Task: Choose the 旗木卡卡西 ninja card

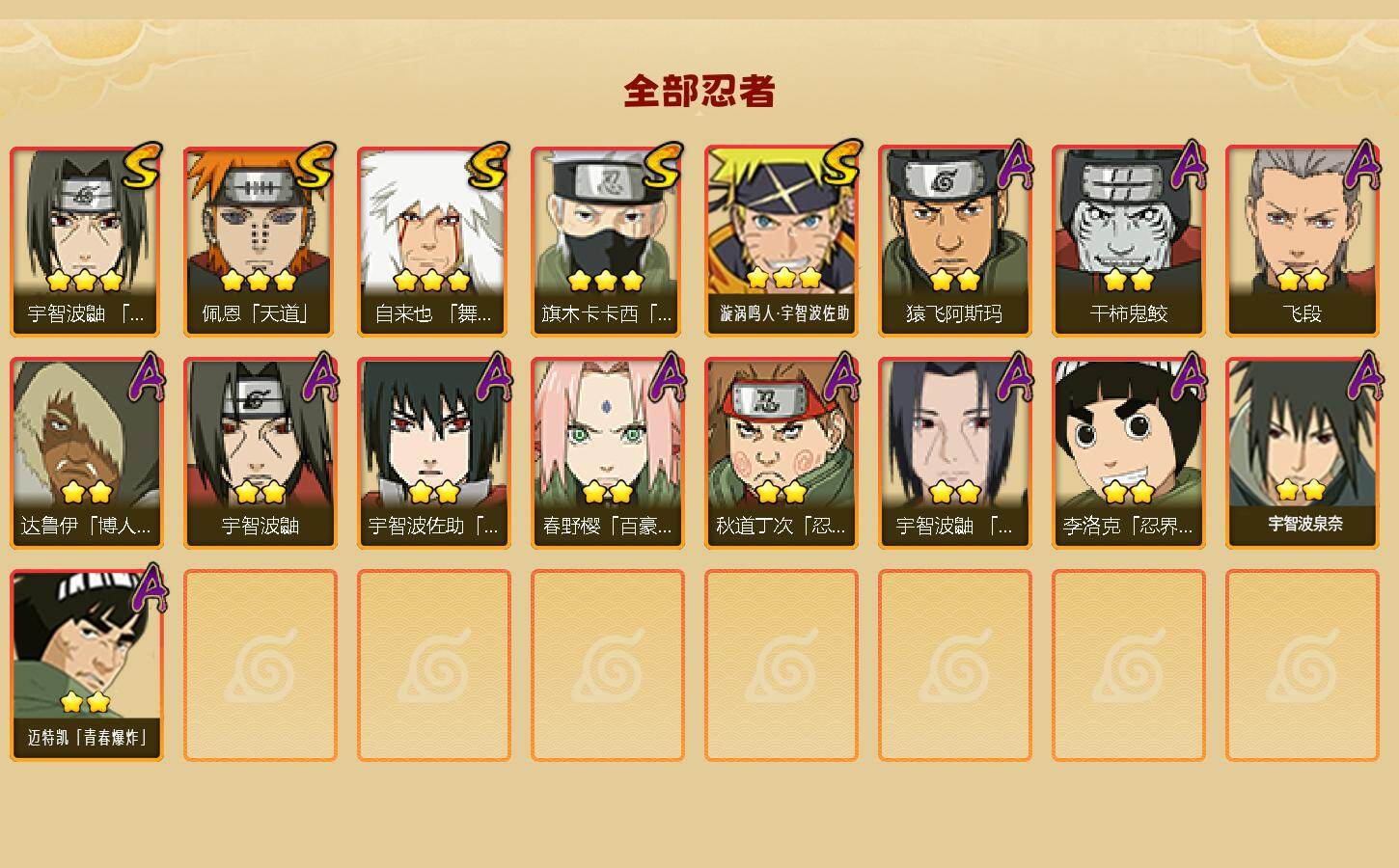Action: (x=607, y=241)
